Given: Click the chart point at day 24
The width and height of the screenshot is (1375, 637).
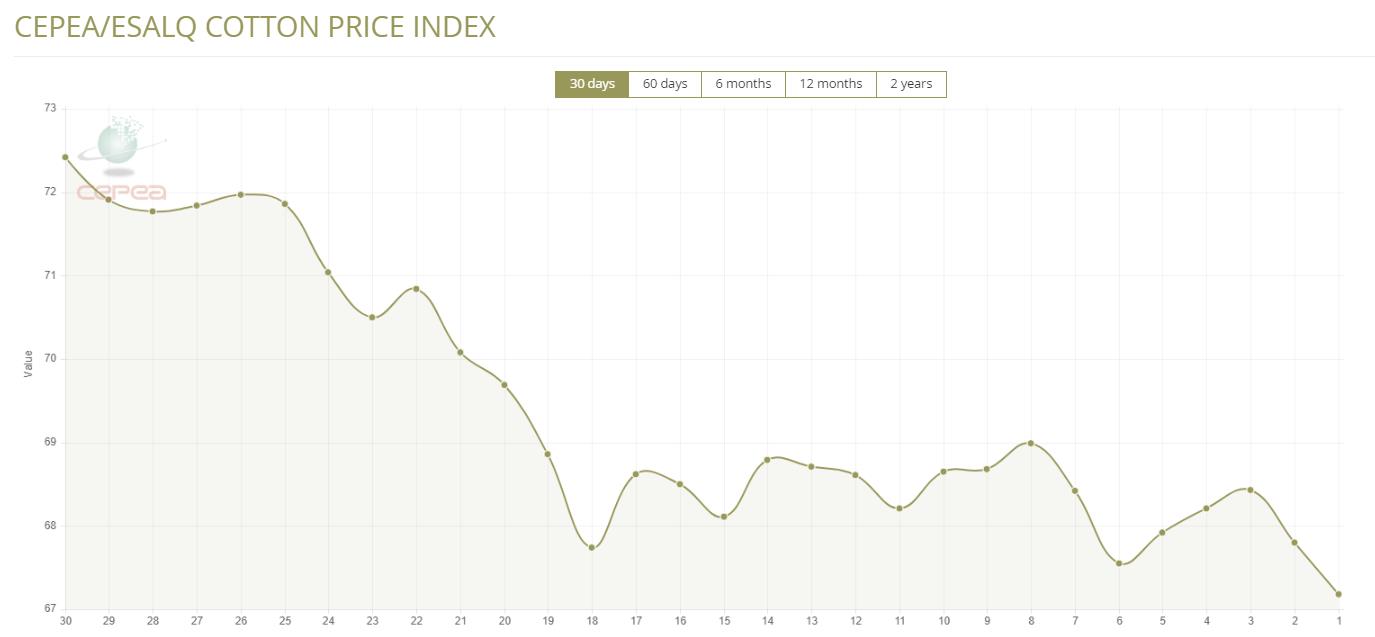Looking at the screenshot, I should click(328, 272).
